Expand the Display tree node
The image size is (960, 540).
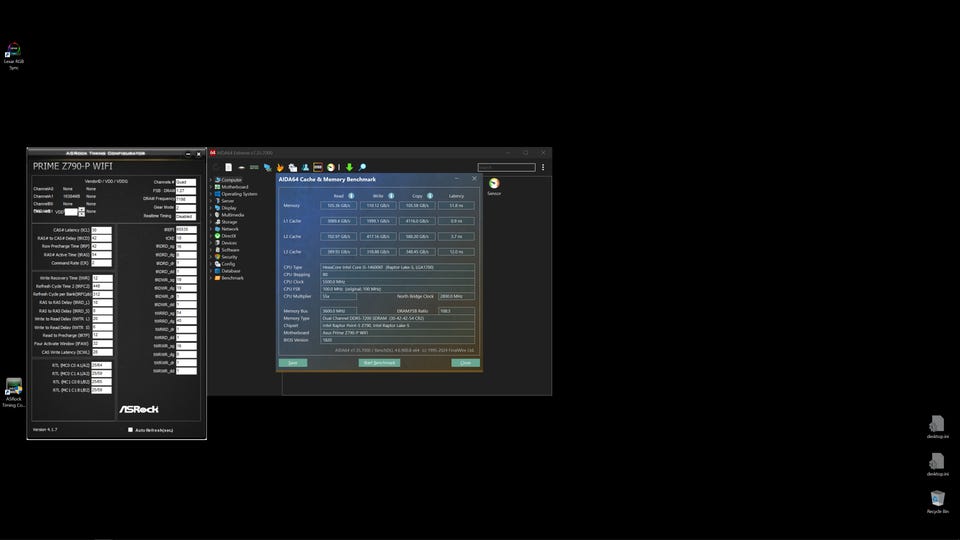point(211,208)
